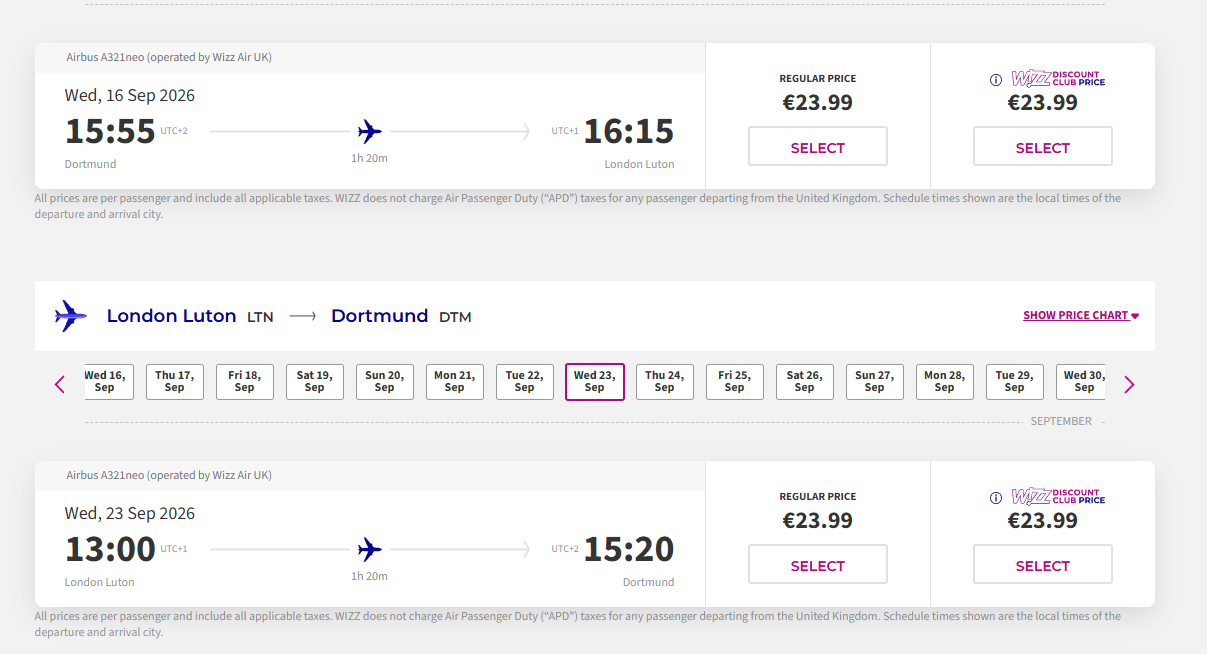Screen dimensions: 1207x654
Task: Pick the Thu 24 Sep date
Action: 665,382
